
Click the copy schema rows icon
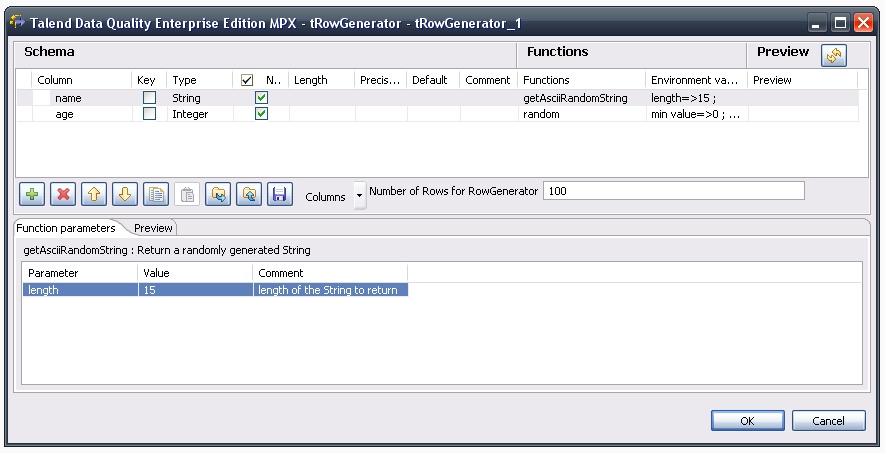click(155, 194)
